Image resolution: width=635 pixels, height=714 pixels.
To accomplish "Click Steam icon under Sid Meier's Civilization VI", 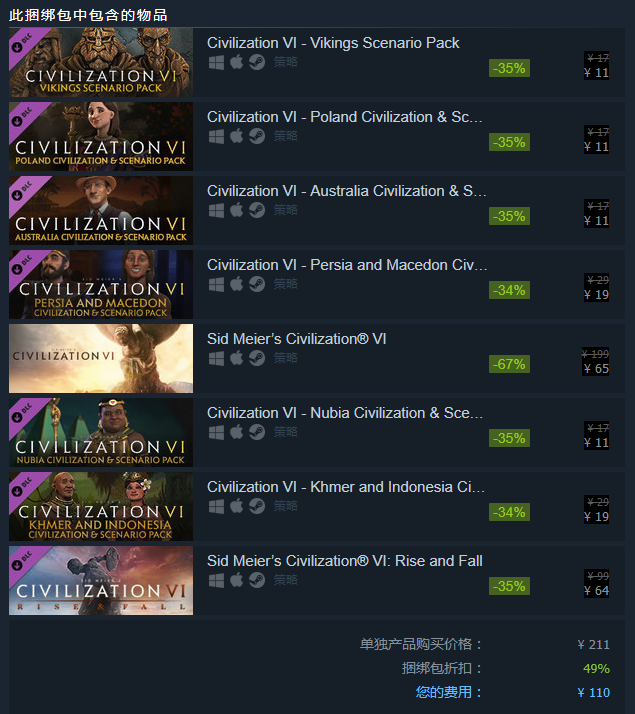I will coord(257,358).
